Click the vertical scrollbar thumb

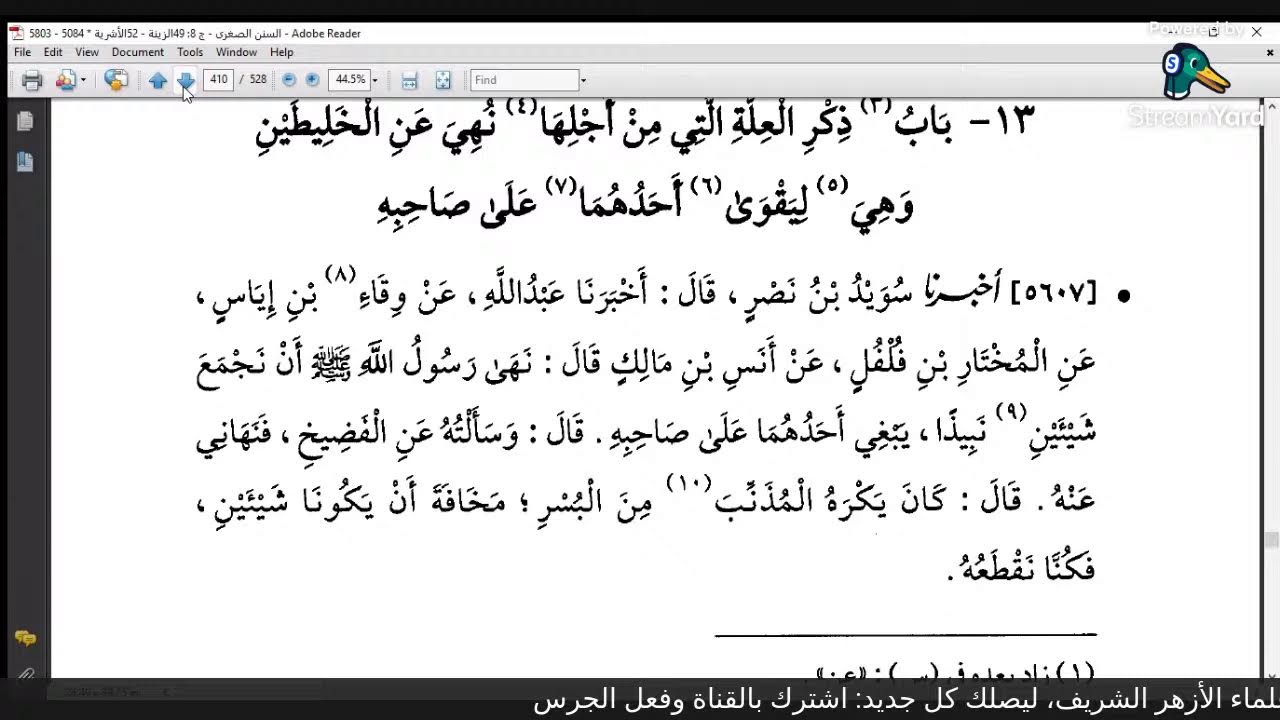(x=1271, y=540)
